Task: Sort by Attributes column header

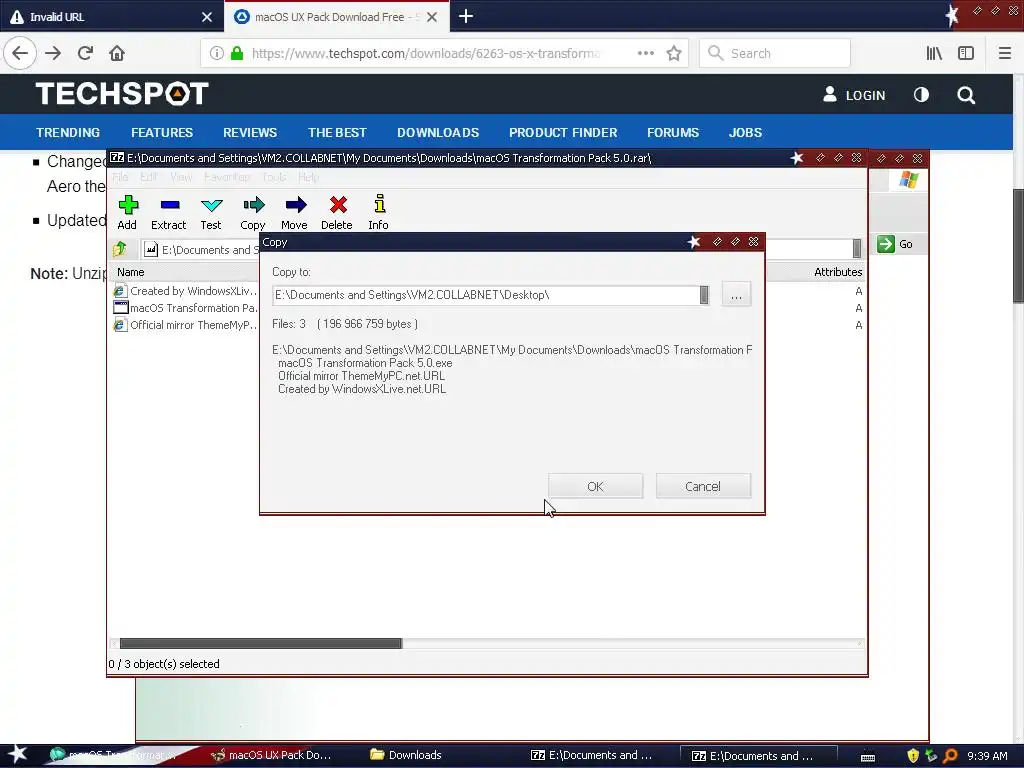Action: click(x=838, y=272)
